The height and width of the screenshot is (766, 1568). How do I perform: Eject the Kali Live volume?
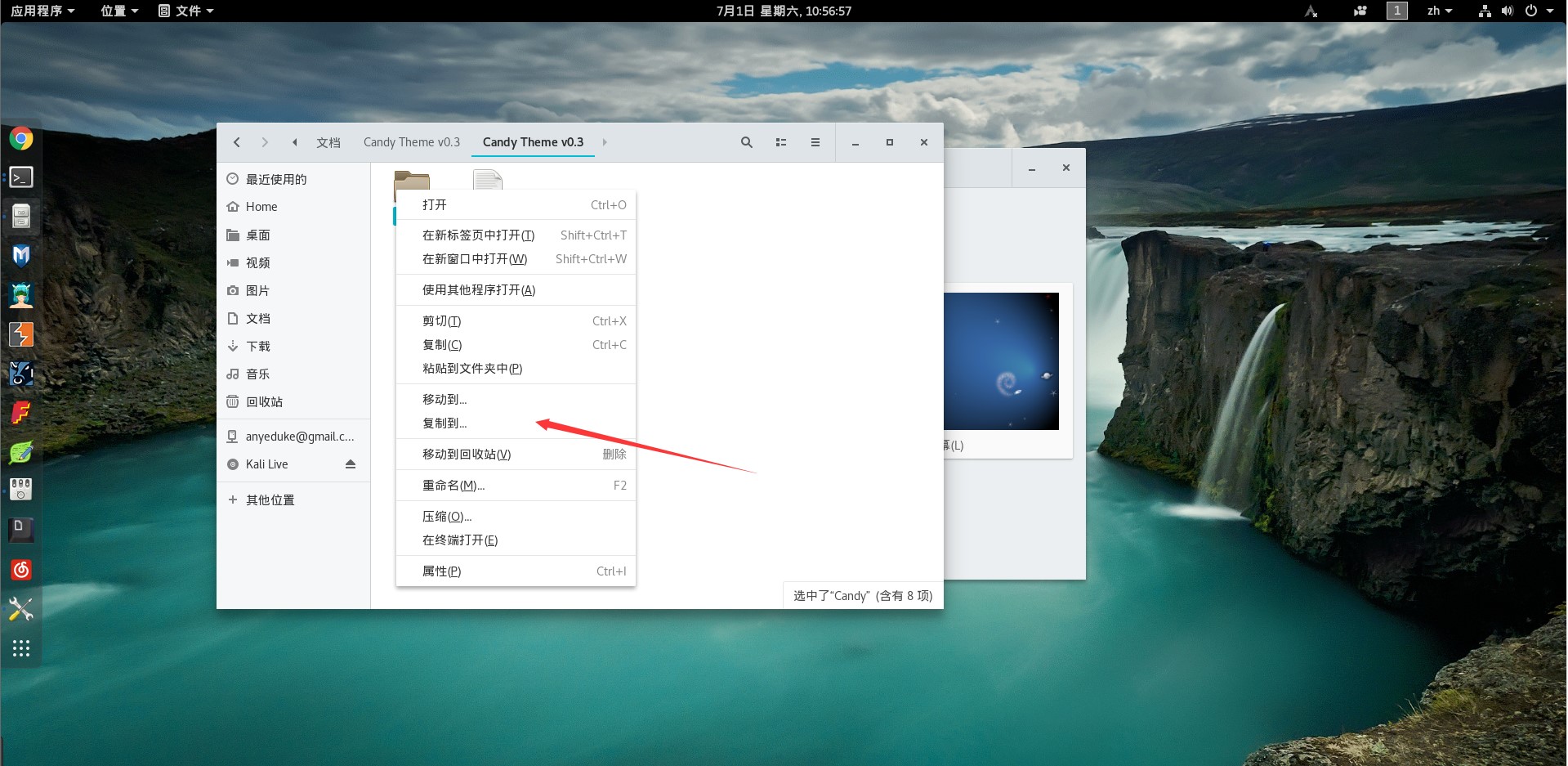pos(351,464)
